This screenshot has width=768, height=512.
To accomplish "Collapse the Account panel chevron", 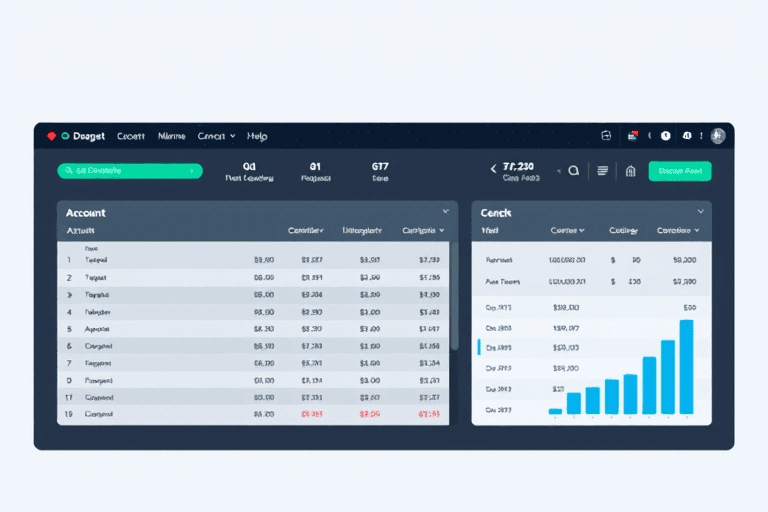I will 445,212.
